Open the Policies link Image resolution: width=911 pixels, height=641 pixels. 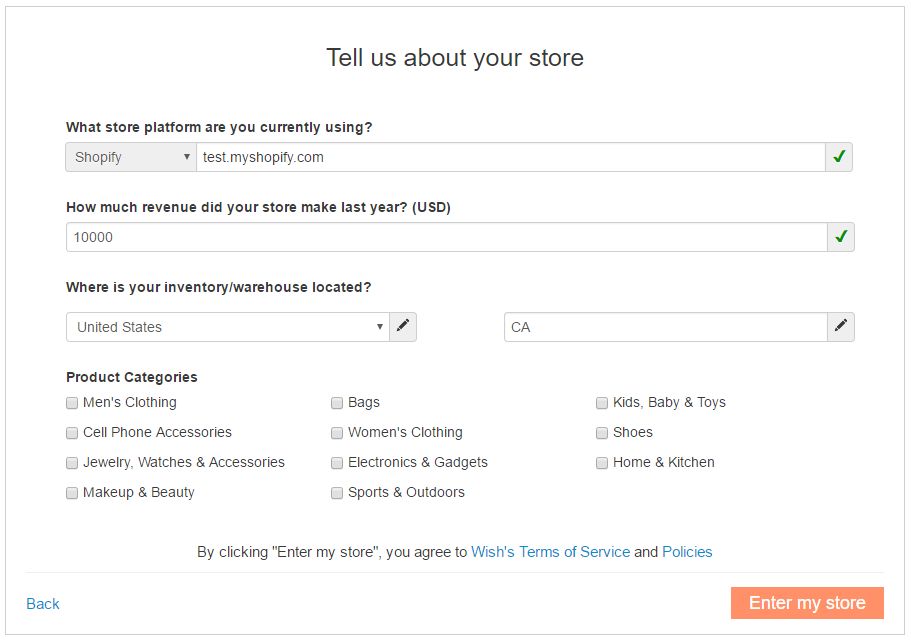click(687, 551)
